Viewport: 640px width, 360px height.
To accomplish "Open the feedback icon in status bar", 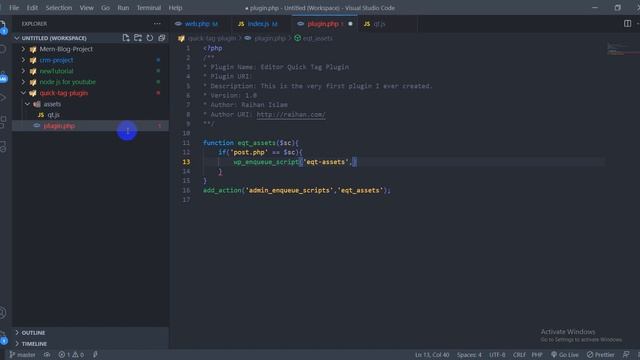I will coord(626,355).
